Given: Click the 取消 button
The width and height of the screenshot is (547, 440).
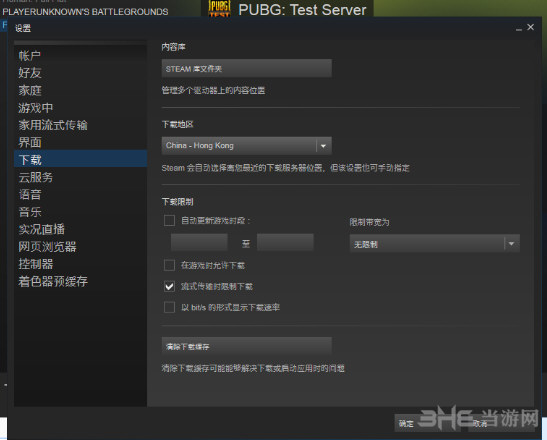Looking at the screenshot, I should 501,423.
